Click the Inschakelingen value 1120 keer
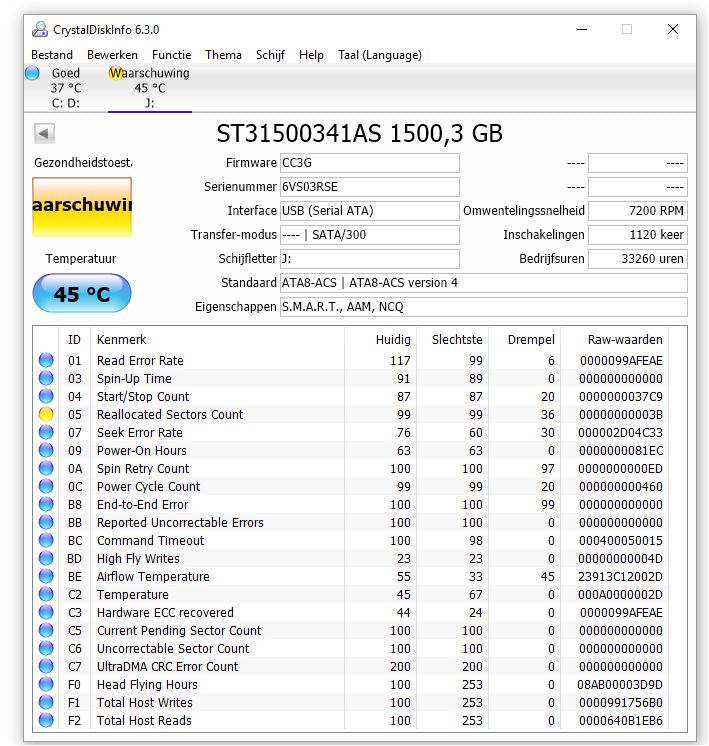The width and height of the screenshot is (709, 746). tap(638, 235)
